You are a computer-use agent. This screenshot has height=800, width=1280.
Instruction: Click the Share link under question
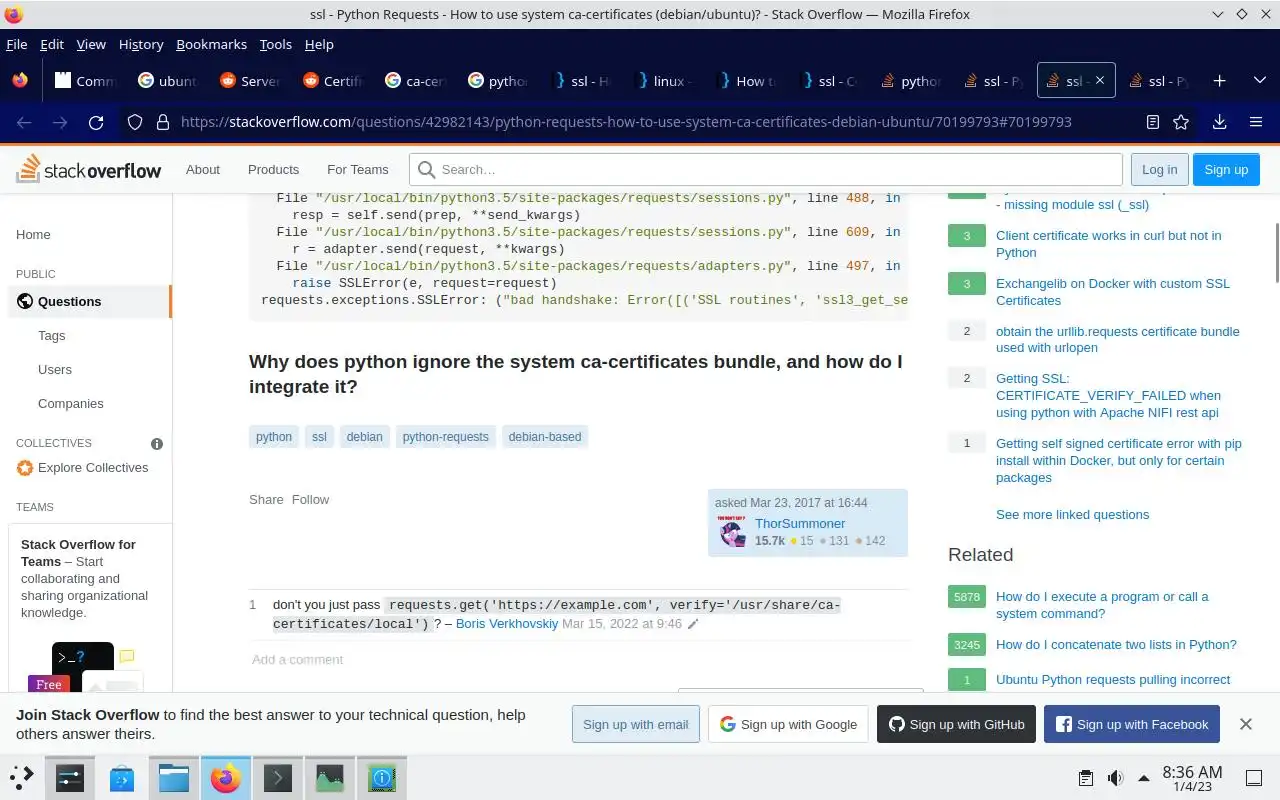pos(266,499)
